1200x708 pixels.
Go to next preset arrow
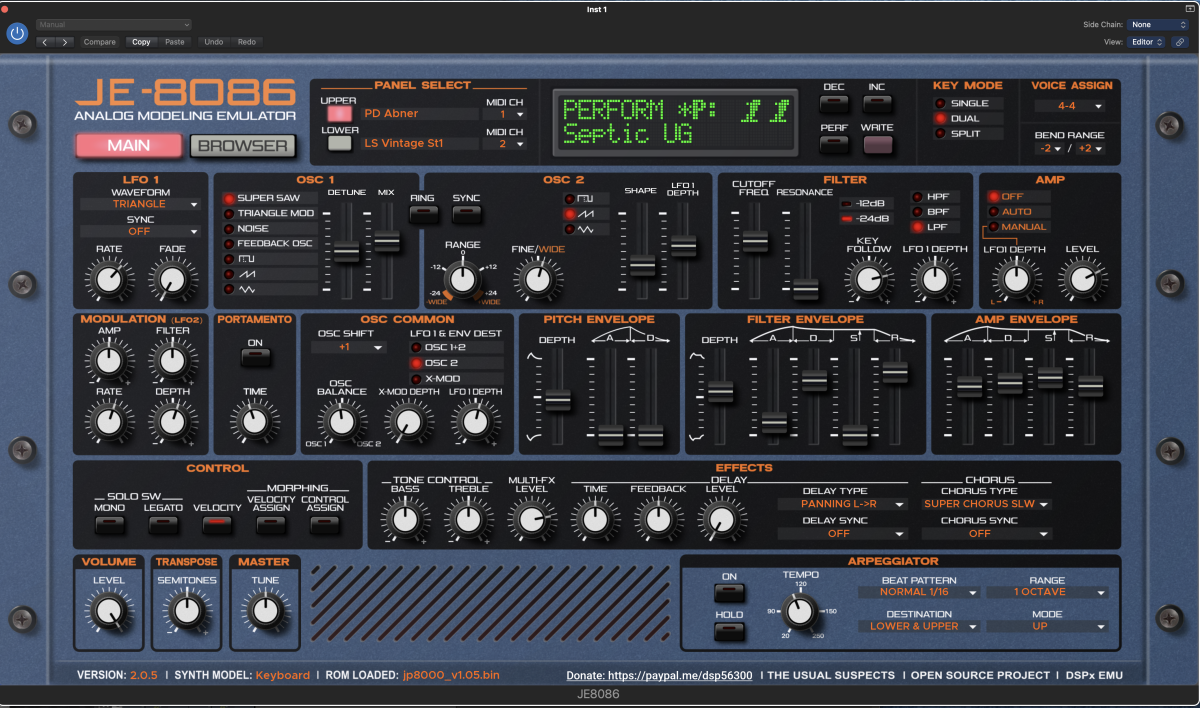(x=65, y=42)
